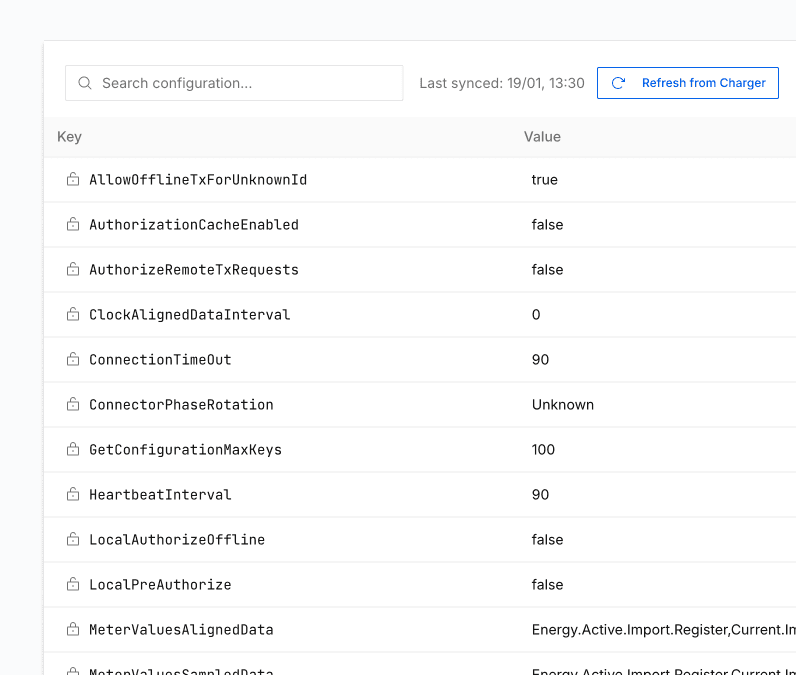Click the lock icon next to AuthorizeRemoteTxRequests

coord(73,269)
